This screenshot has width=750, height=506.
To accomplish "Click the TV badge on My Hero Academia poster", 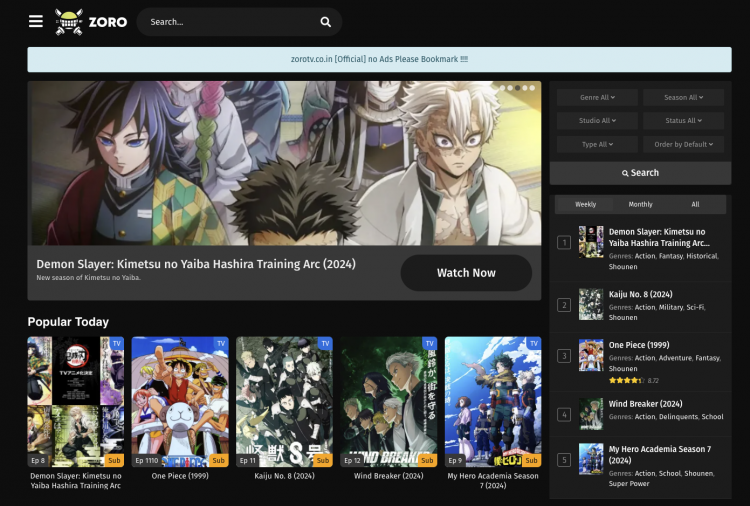I will pos(533,343).
